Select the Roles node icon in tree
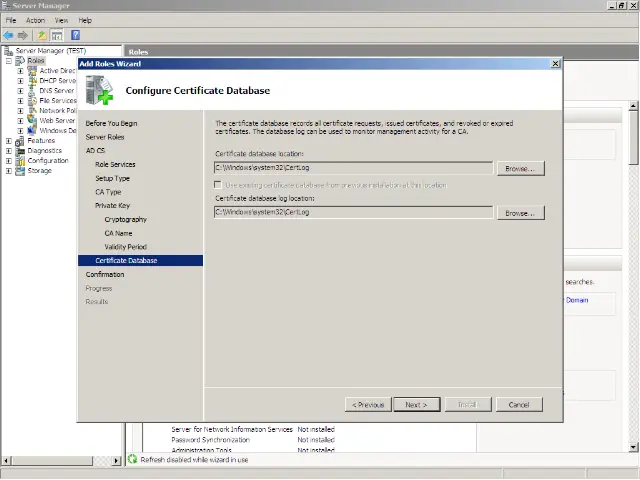640x480 pixels. (20, 61)
